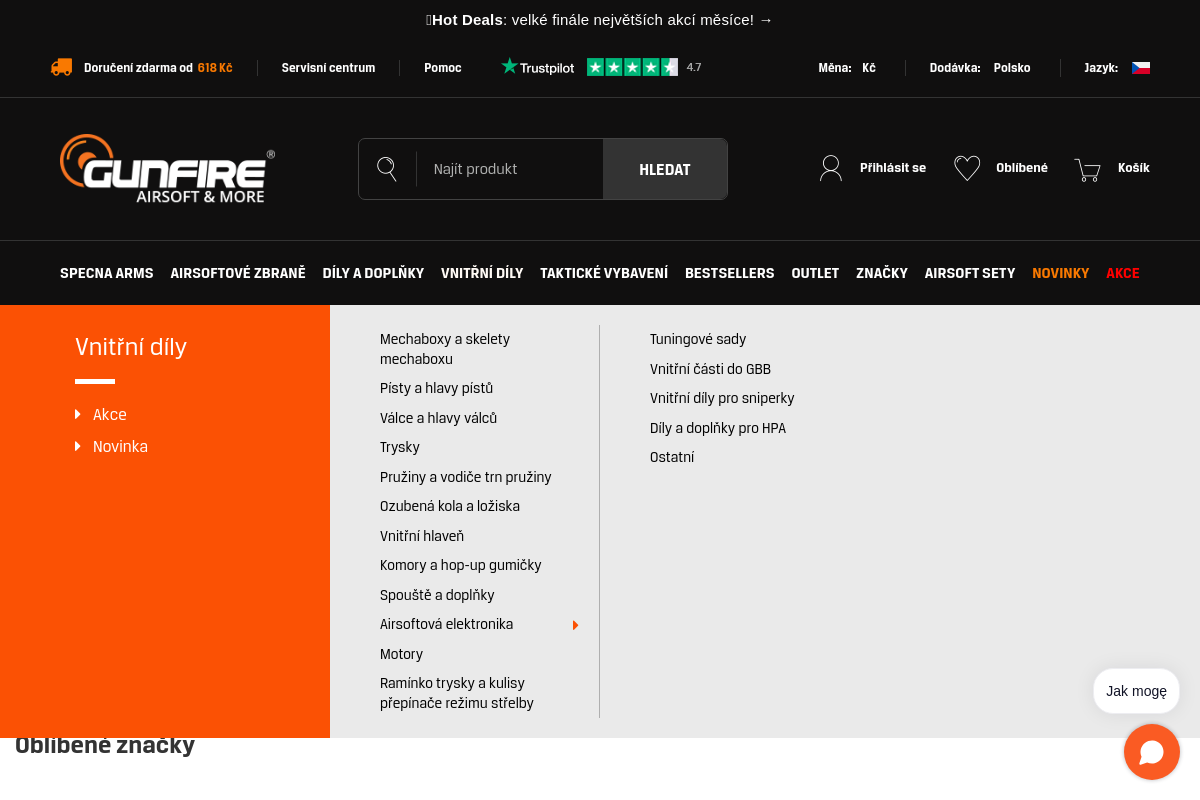Open the Značky menu item
Screen dimensions: 1200x800
882,273
